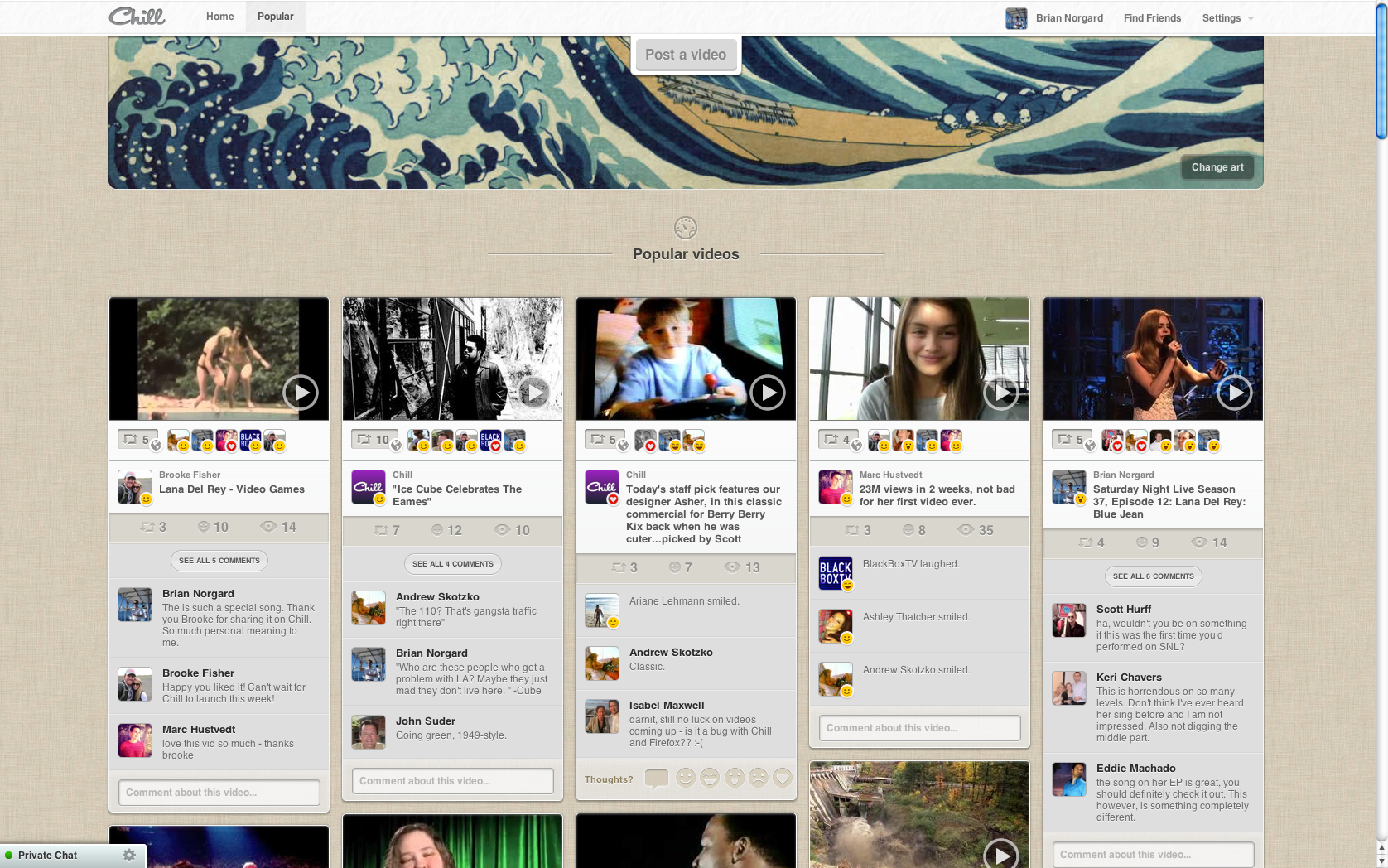Click Brian Norgard's avatar in the top bar
Viewport: 1388px width, 868px height.
pyautogui.click(x=1016, y=18)
